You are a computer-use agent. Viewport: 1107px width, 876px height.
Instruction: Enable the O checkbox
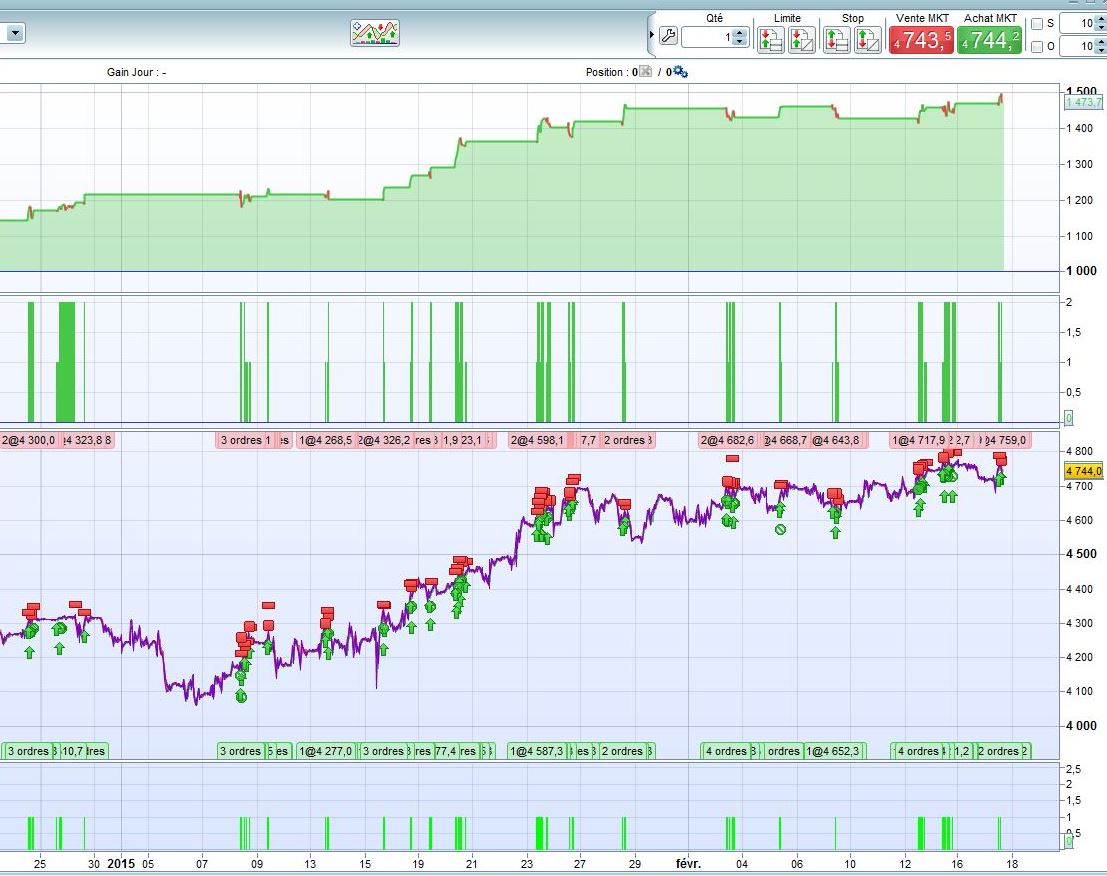point(1036,47)
